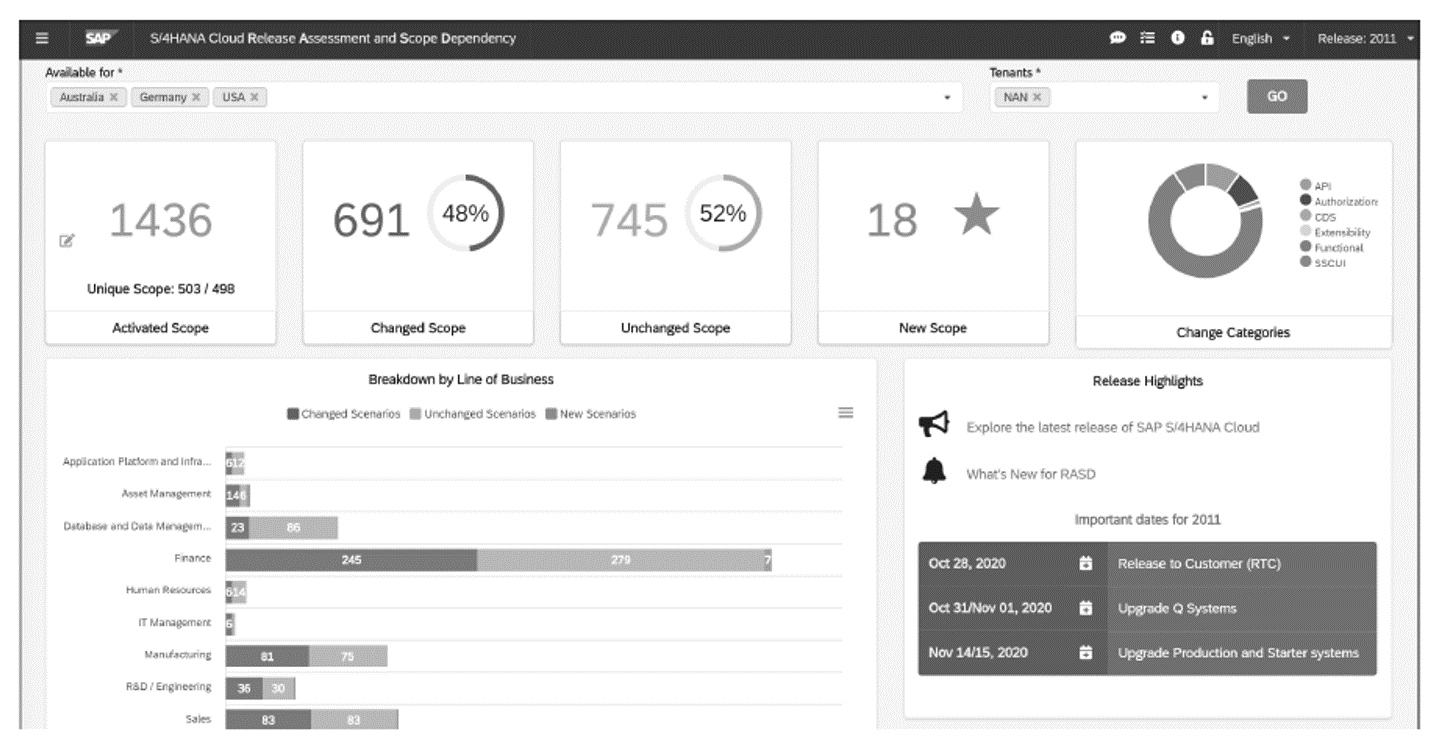The width and height of the screenshot is (1433, 750).
Task: Open What's New for RASD link
Action: (x=1030, y=475)
